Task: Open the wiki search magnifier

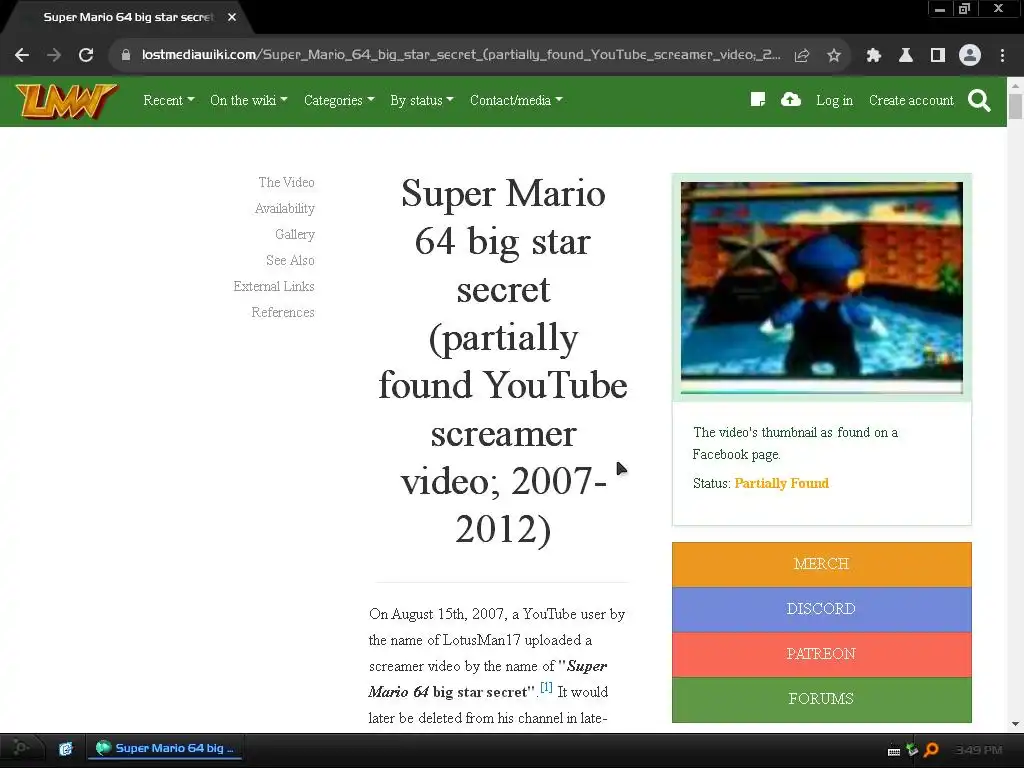Action: (x=980, y=101)
